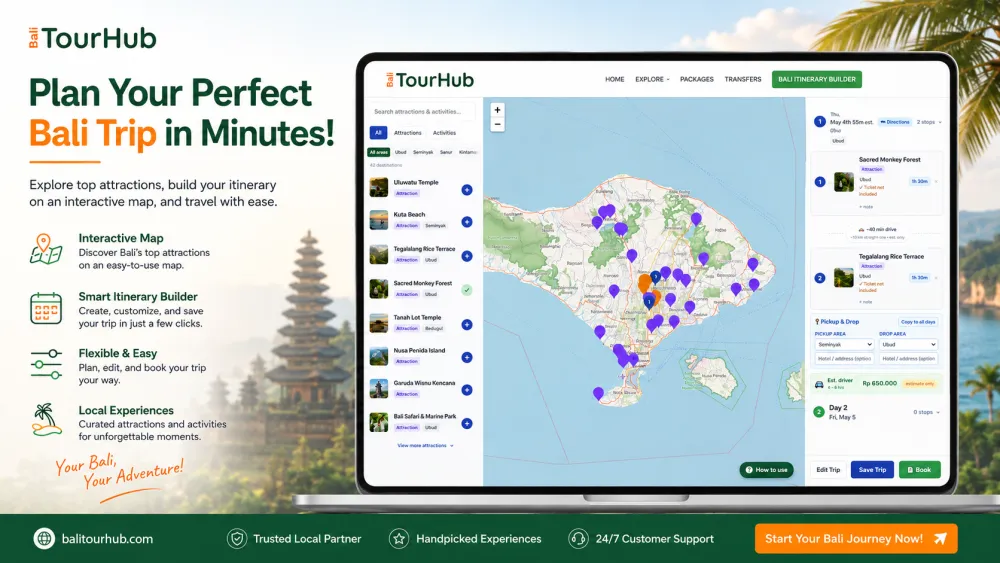Add Bali Safari & Marine Park plus icon
Viewport: 1000px width, 563px height.
[x=467, y=423]
